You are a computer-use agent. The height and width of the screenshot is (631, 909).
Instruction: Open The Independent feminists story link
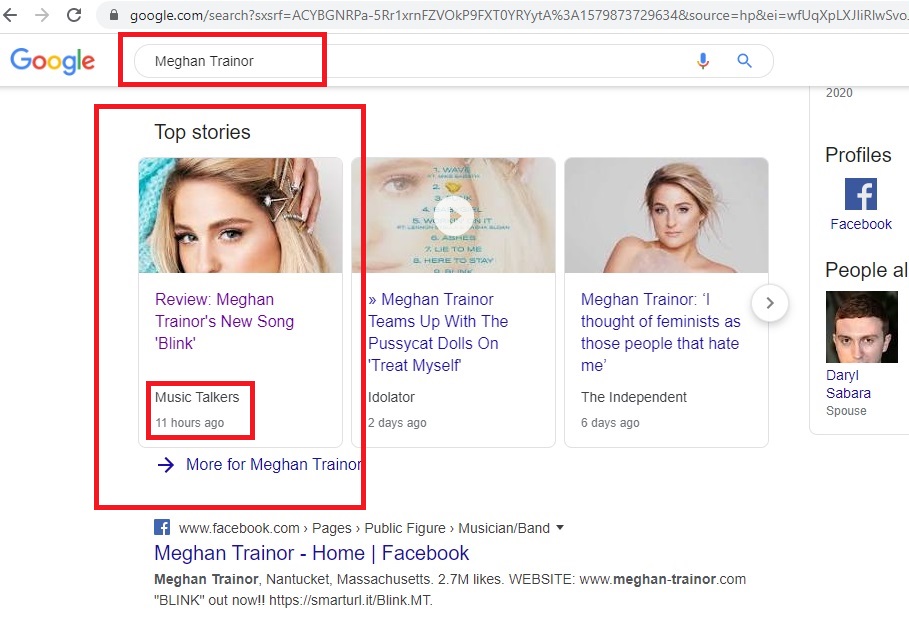click(x=660, y=332)
